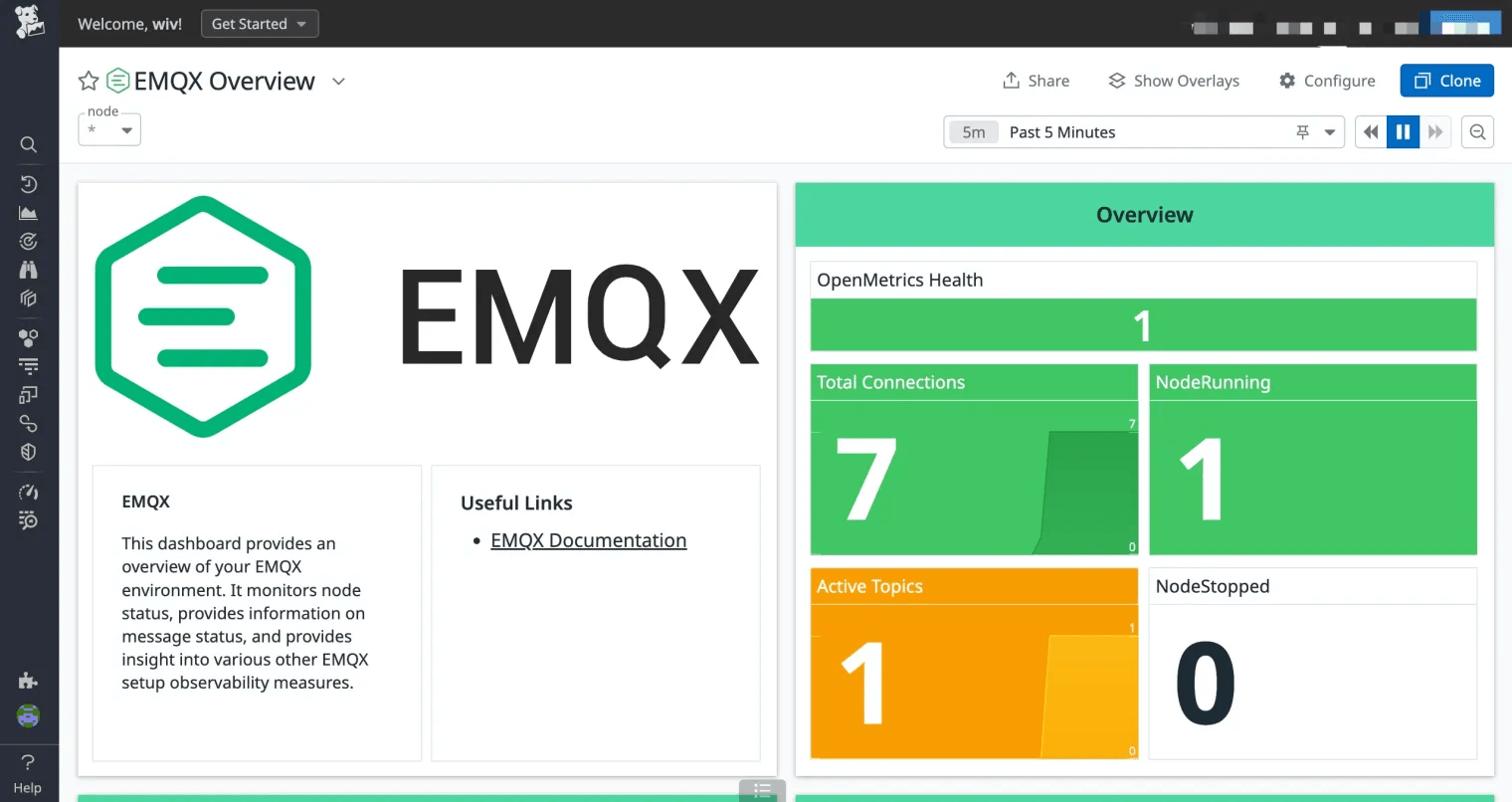Click the Infrastructure layers sidebar icon
1512x802 pixels.
coord(28,298)
